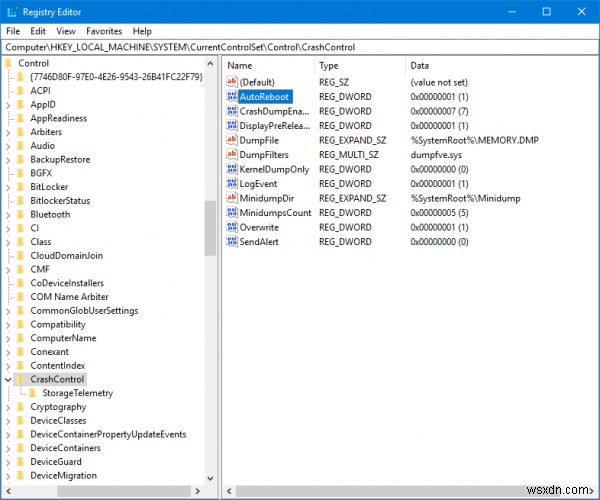
Task: Click tree pane scroll up arrow
Action: tap(210, 64)
